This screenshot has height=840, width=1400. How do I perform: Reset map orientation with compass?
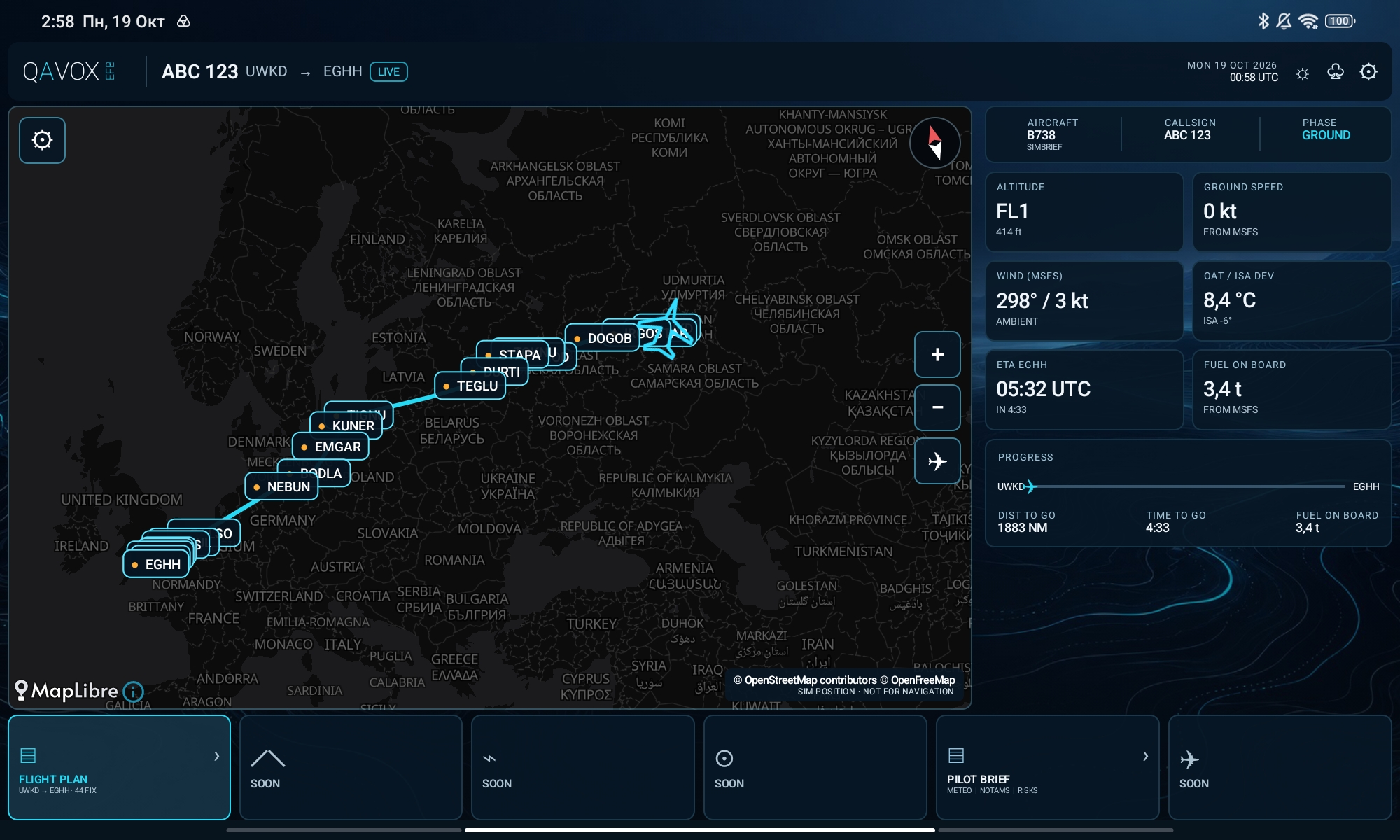coord(935,143)
